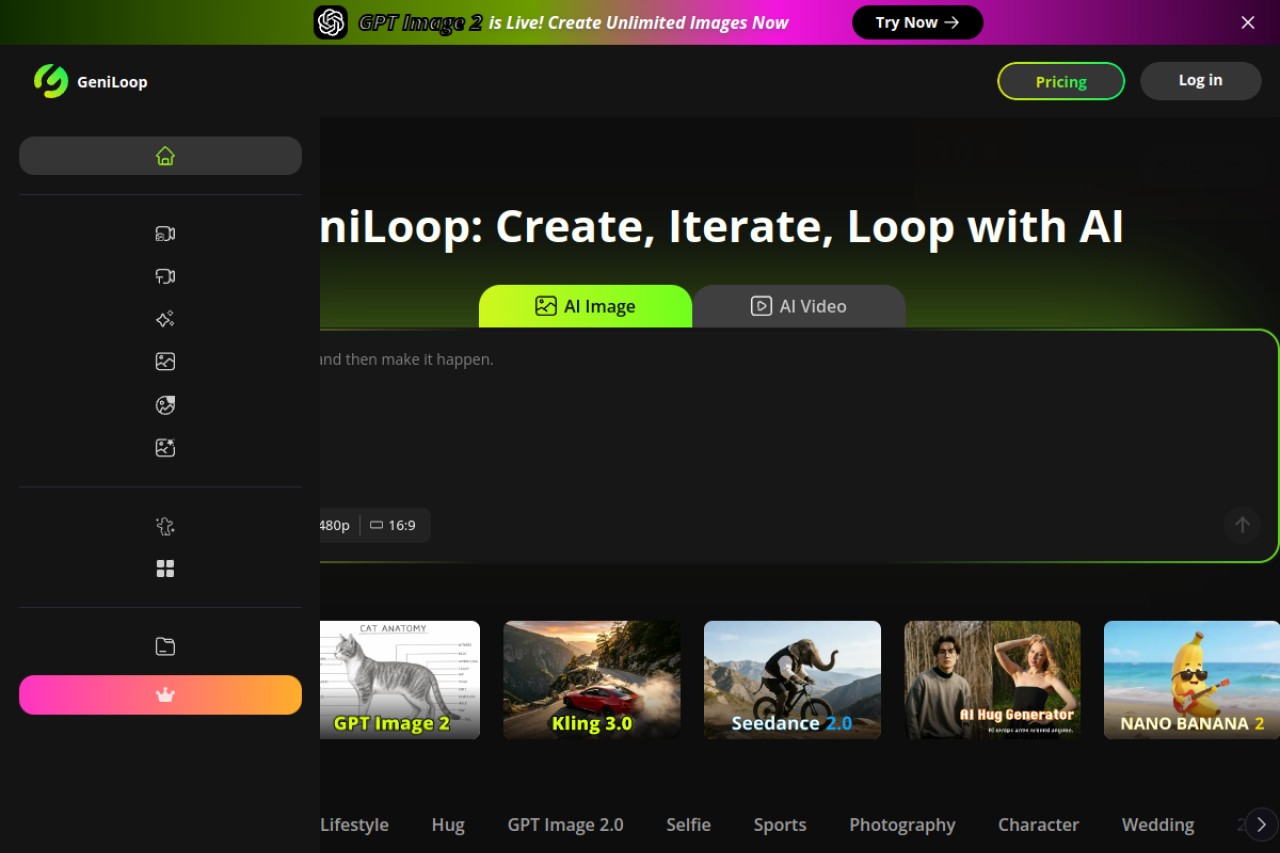Open the NANO BANANA 2 card
The width and height of the screenshot is (1280, 853).
pyautogui.click(x=1192, y=680)
